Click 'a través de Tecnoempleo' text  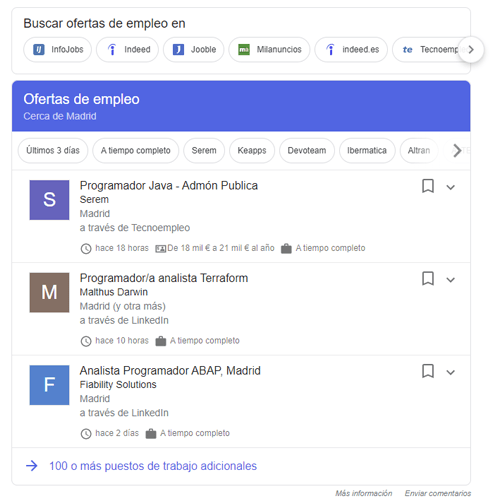(x=135, y=228)
